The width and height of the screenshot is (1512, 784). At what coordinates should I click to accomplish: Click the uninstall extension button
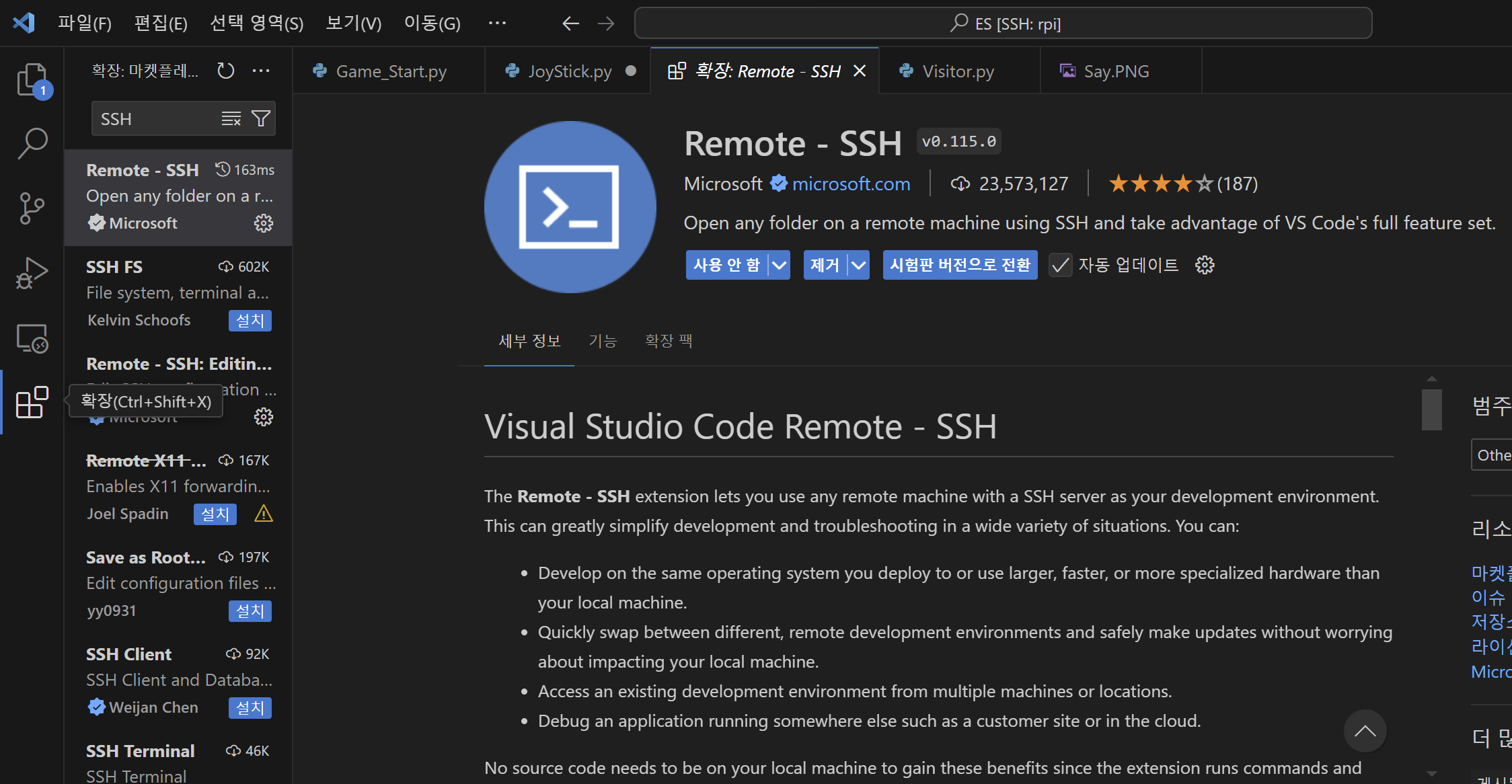point(825,265)
